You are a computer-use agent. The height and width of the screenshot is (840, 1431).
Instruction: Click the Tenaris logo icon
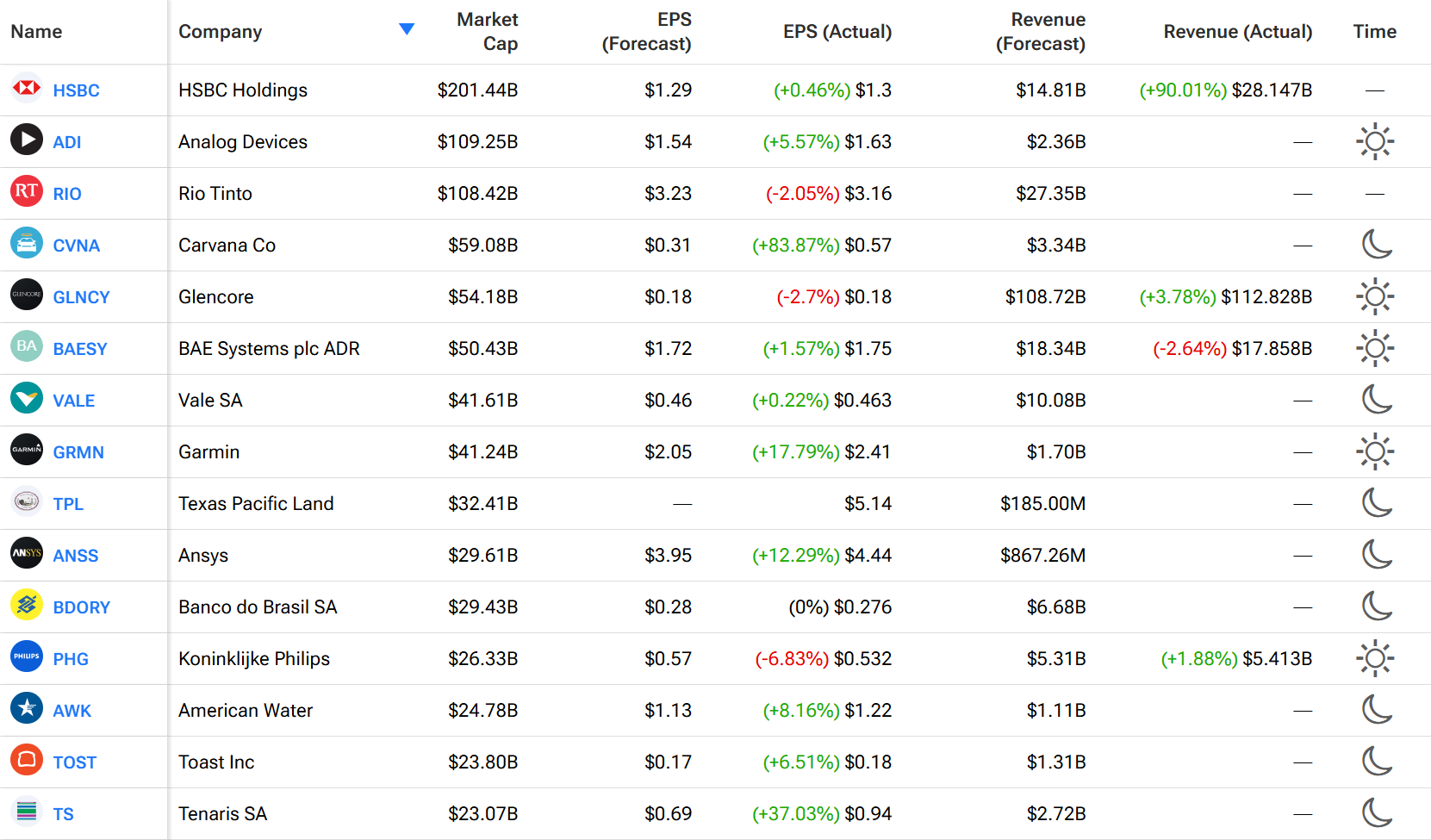click(x=27, y=812)
